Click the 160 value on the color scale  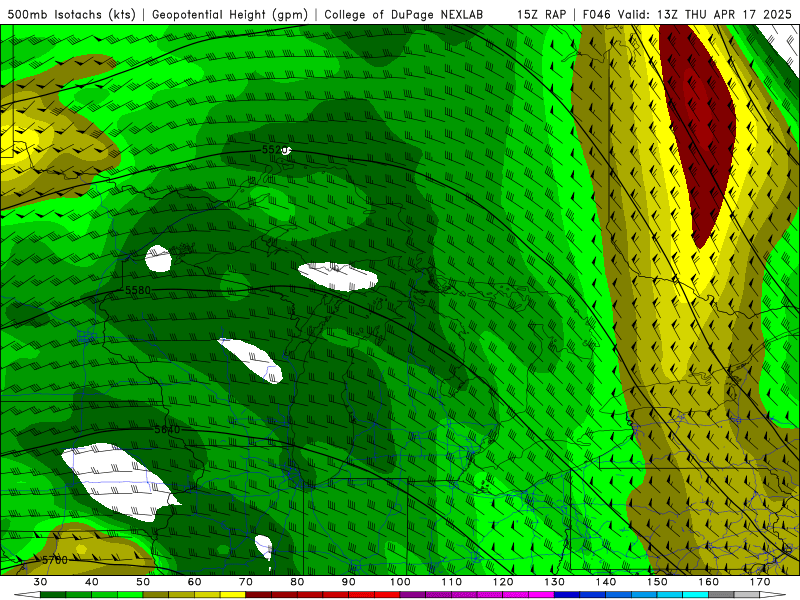pos(709,582)
